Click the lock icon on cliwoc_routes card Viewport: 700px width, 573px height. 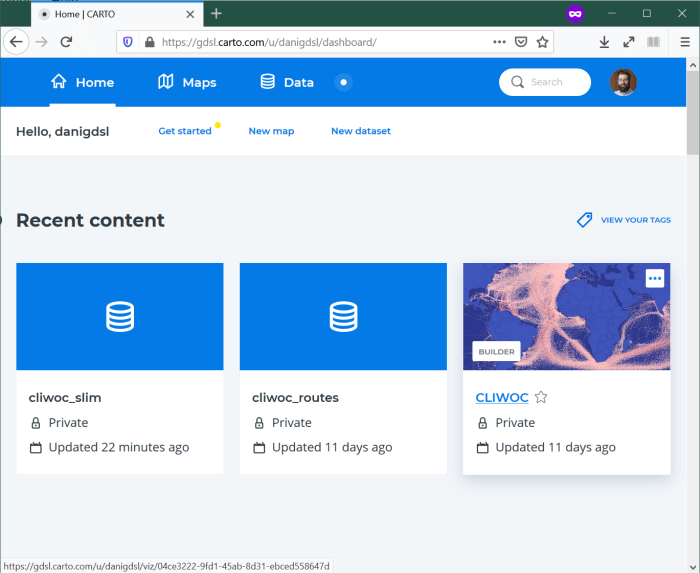(259, 423)
